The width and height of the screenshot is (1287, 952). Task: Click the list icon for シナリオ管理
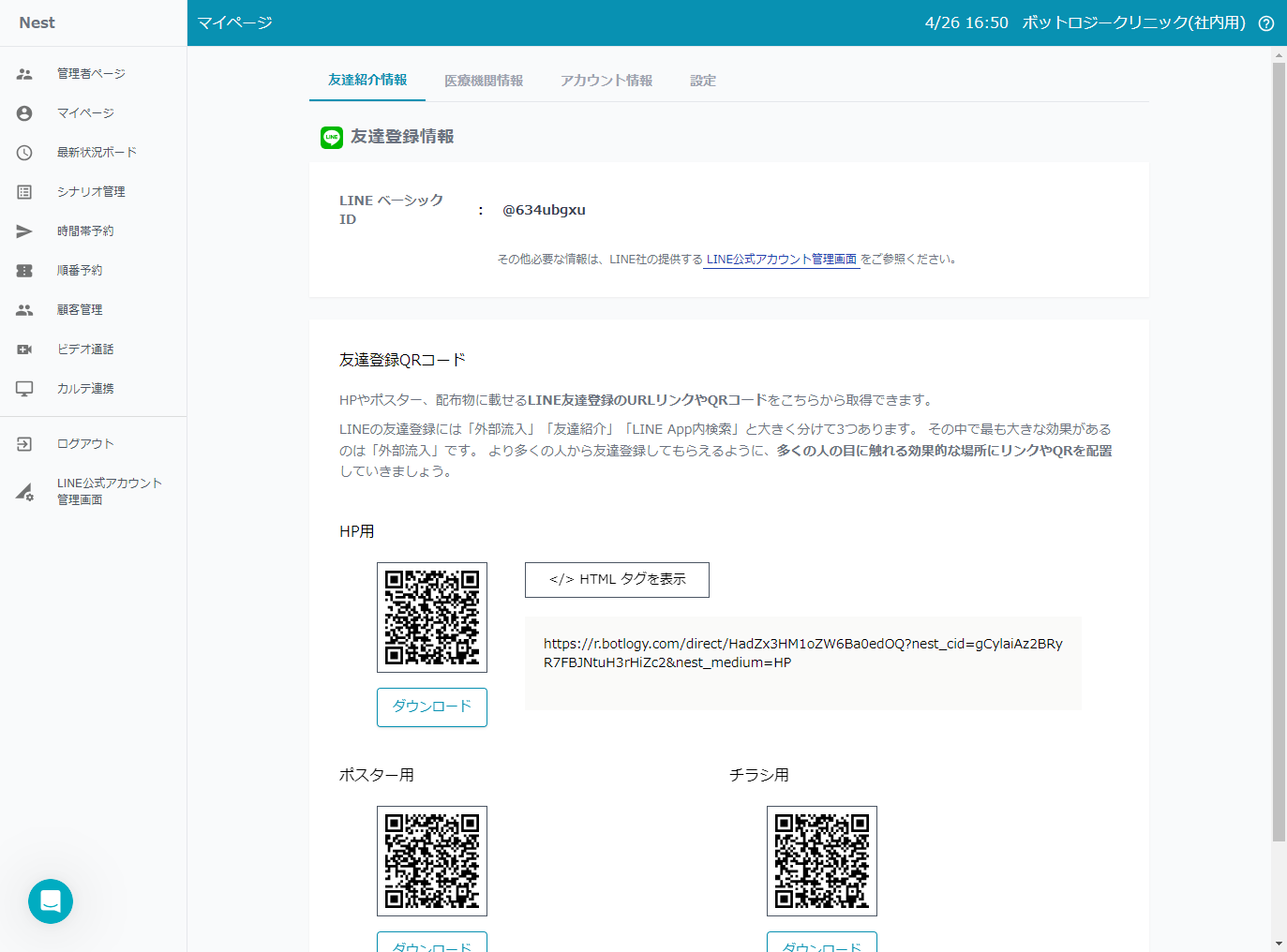click(24, 192)
